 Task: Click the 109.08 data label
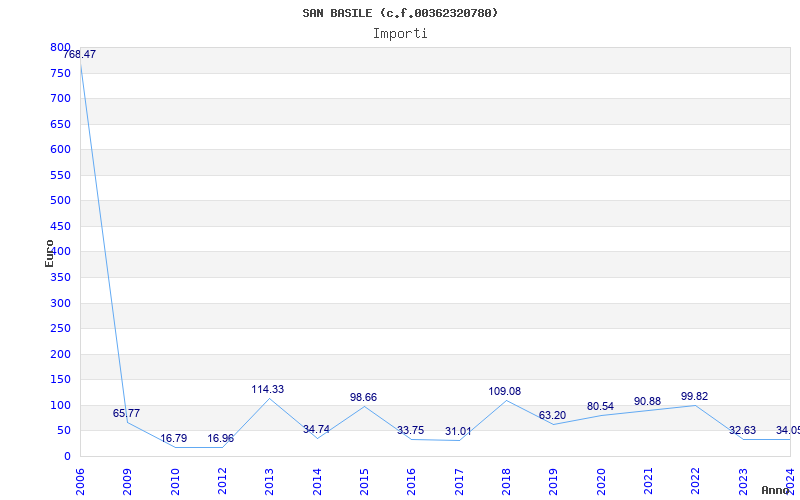(x=505, y=391)
